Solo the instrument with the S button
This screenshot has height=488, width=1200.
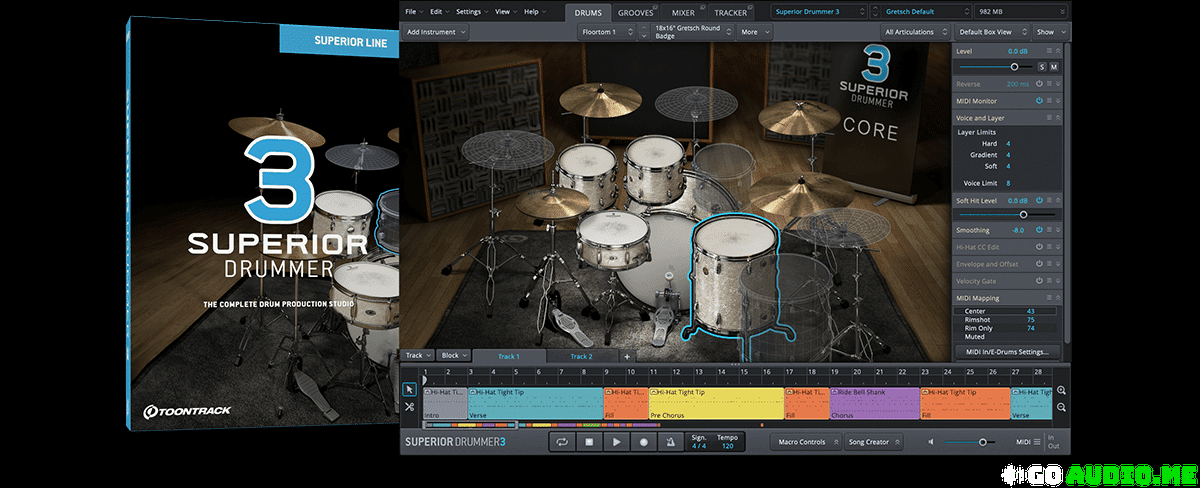(1041, 67)
